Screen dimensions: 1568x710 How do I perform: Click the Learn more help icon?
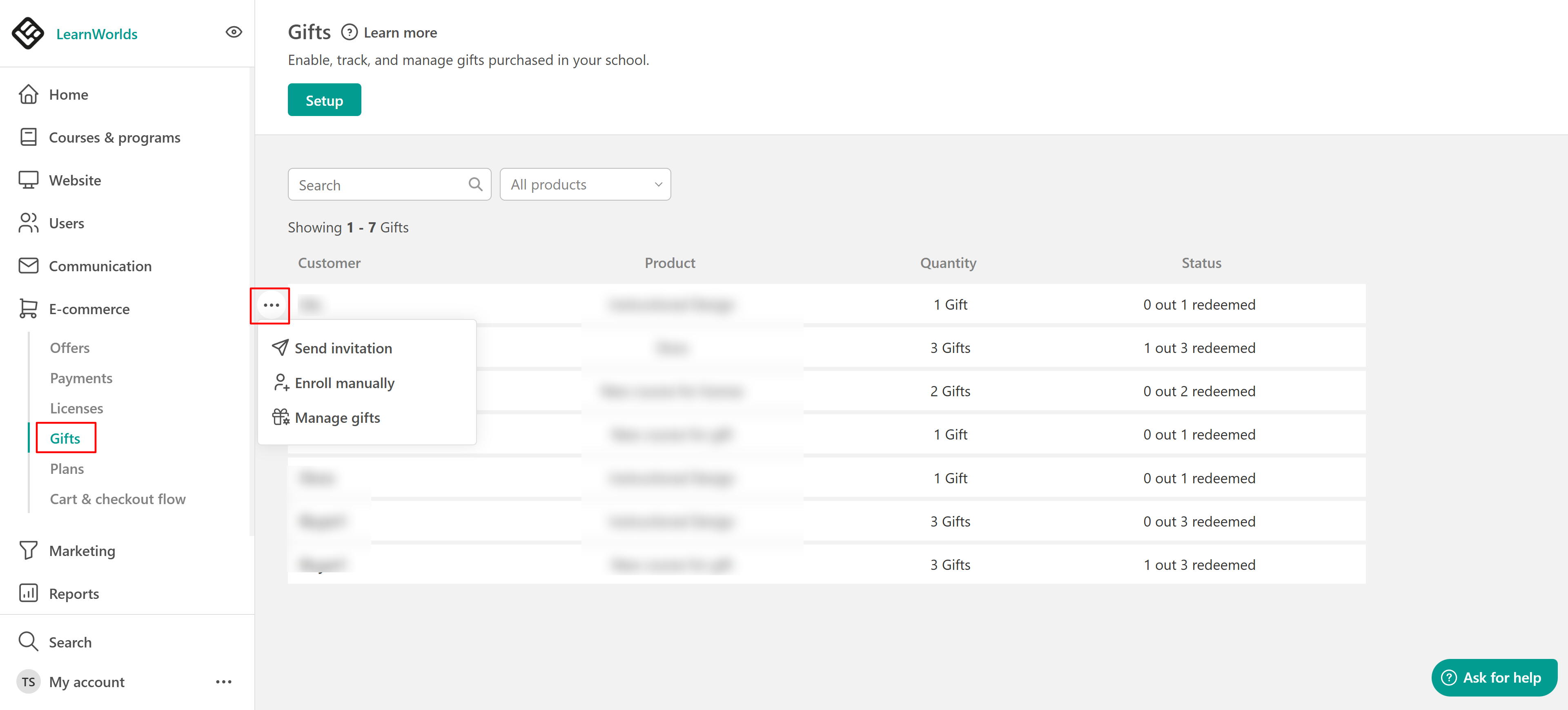pyautogui.click(x=350, y=32)
